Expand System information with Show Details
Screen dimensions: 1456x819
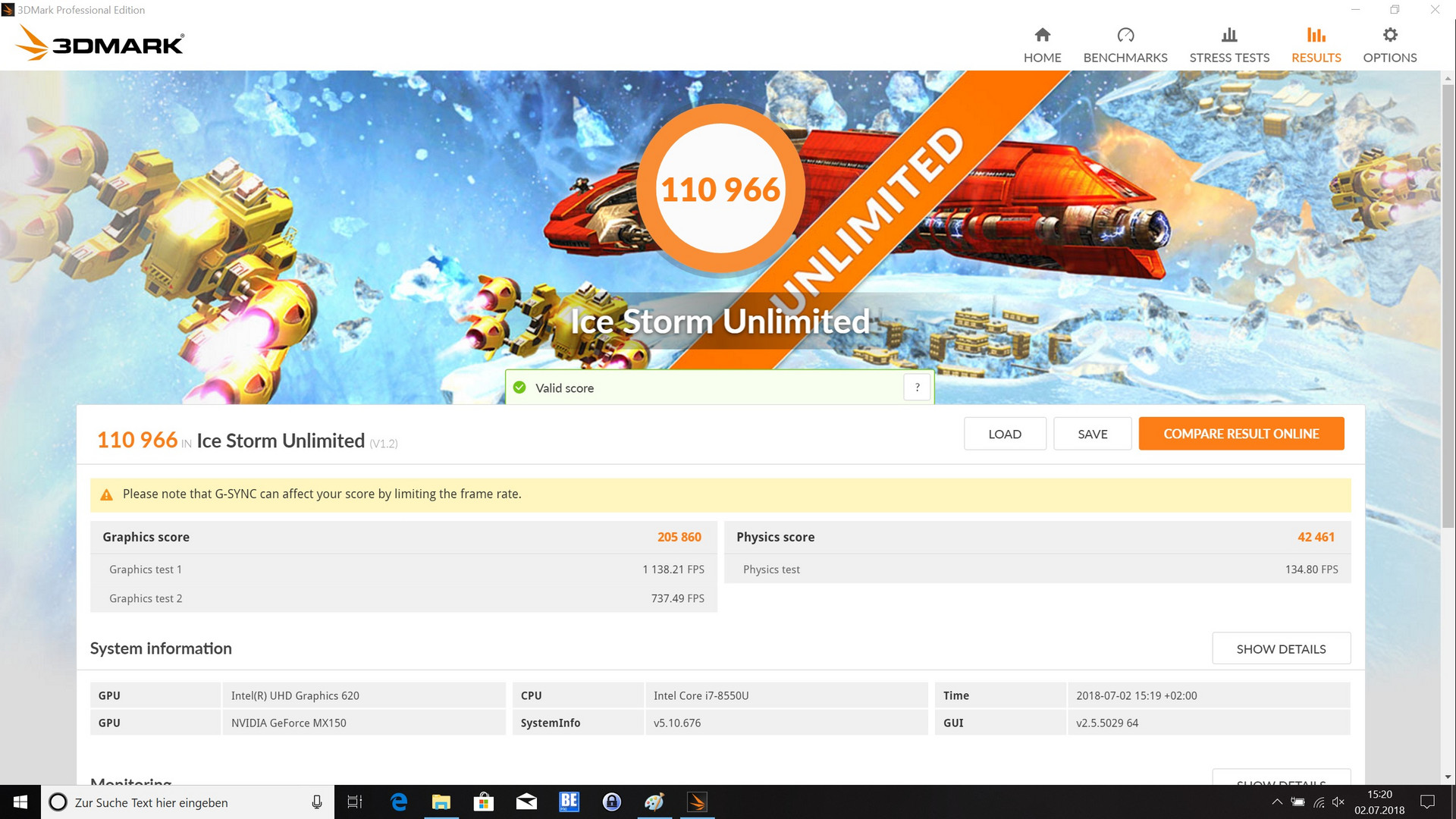(1281, 649)
